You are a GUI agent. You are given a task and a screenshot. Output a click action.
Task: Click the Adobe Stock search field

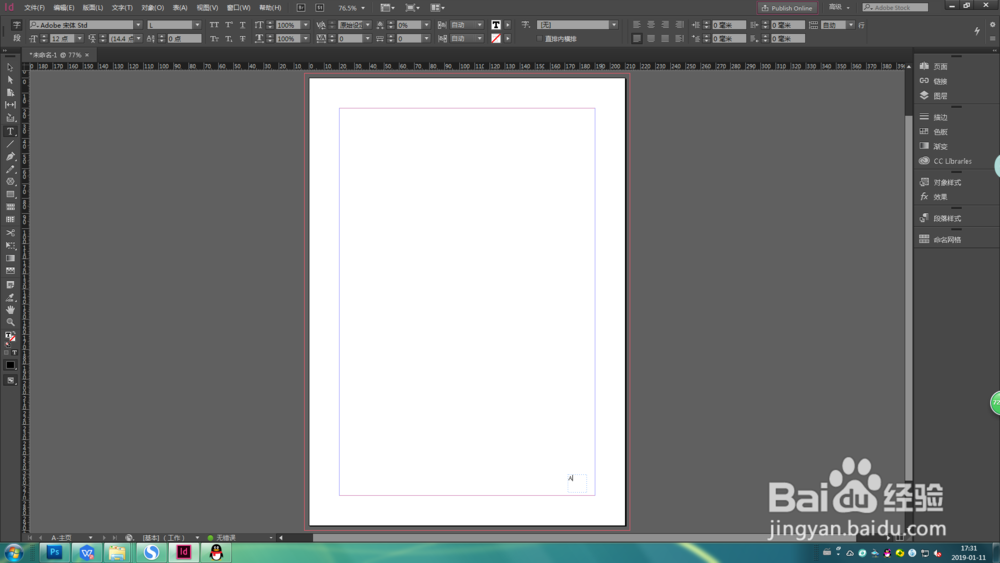(895, 8)
